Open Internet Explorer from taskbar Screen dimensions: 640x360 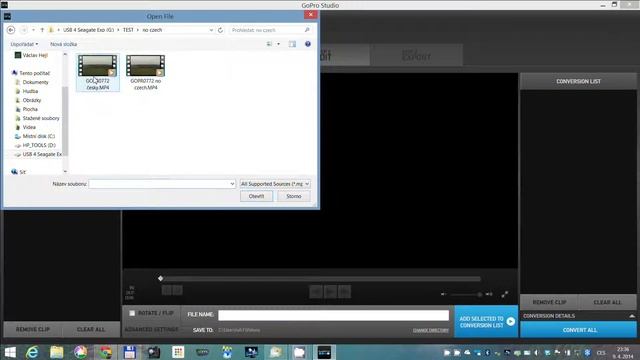point(32,352)
